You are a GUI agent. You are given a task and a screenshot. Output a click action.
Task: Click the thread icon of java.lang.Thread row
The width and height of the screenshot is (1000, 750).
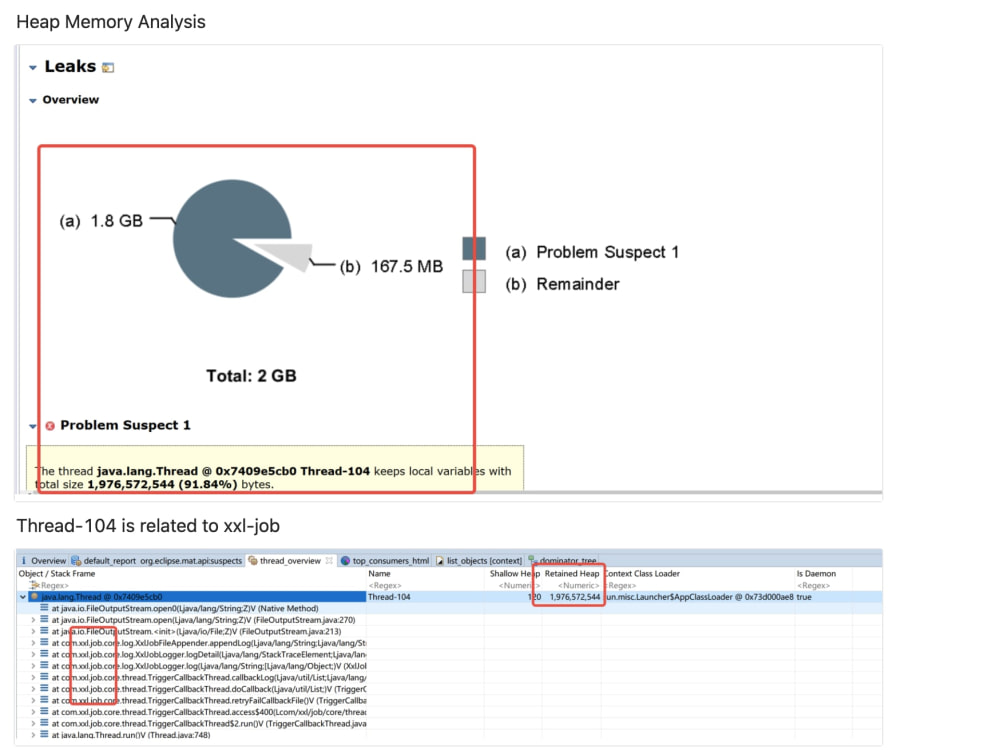[x=34, y=597]
